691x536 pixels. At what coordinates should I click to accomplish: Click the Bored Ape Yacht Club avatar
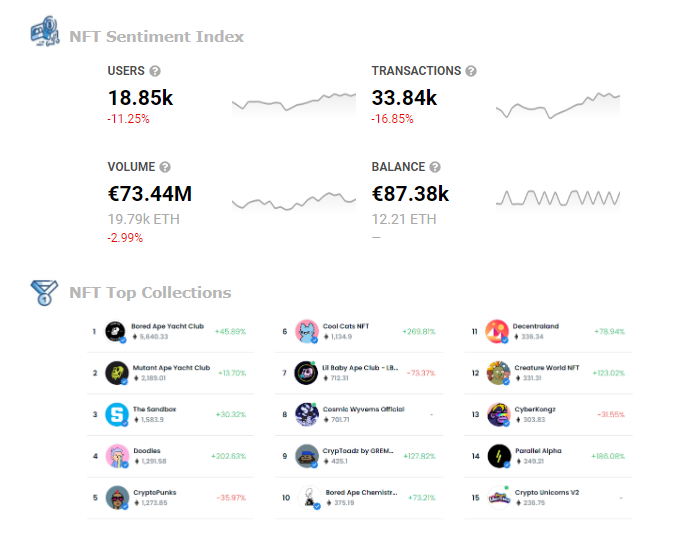pyautogui.click(x=115, y=331)
